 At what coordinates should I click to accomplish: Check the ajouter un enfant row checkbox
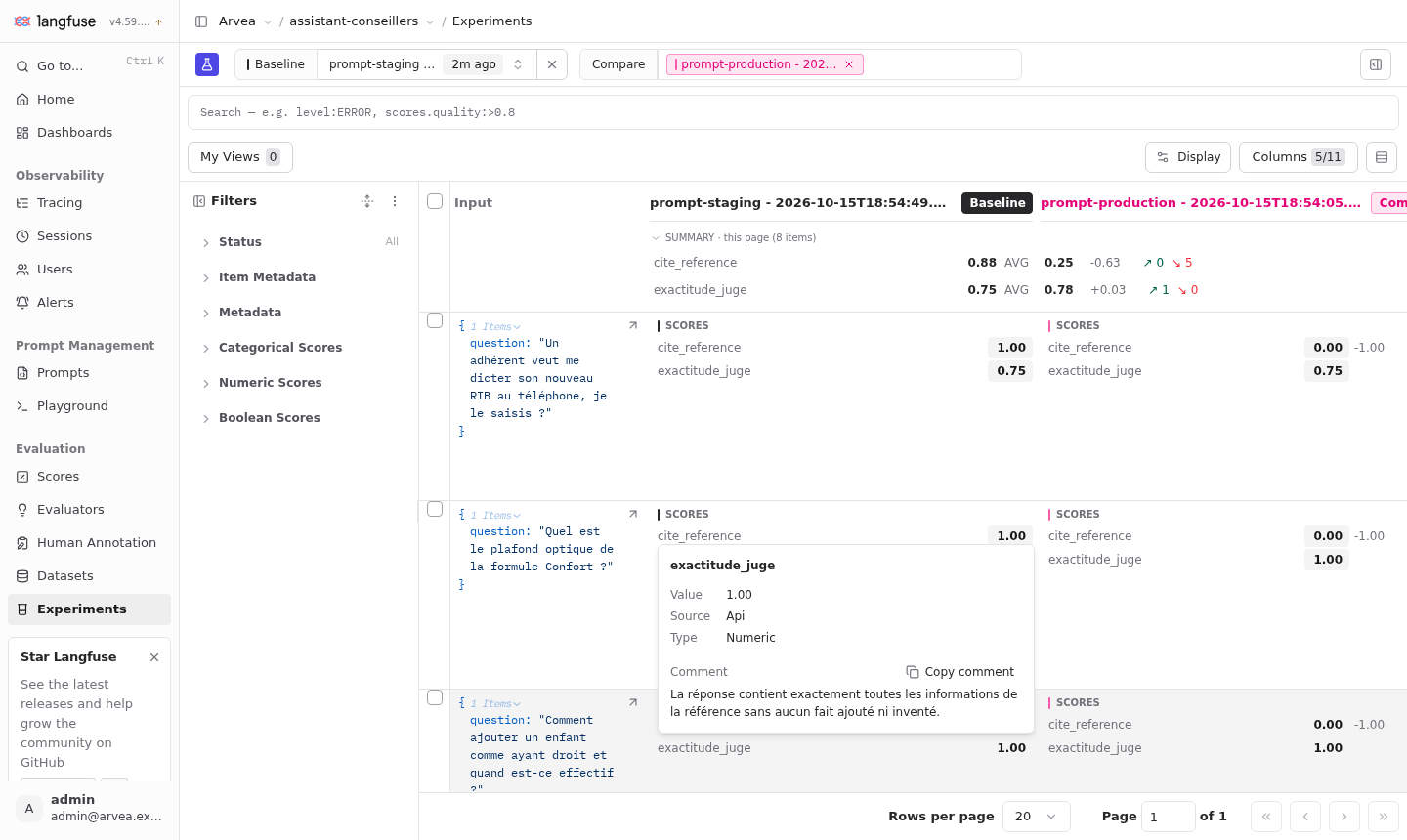pyautogui.click(x=435, y=697)
